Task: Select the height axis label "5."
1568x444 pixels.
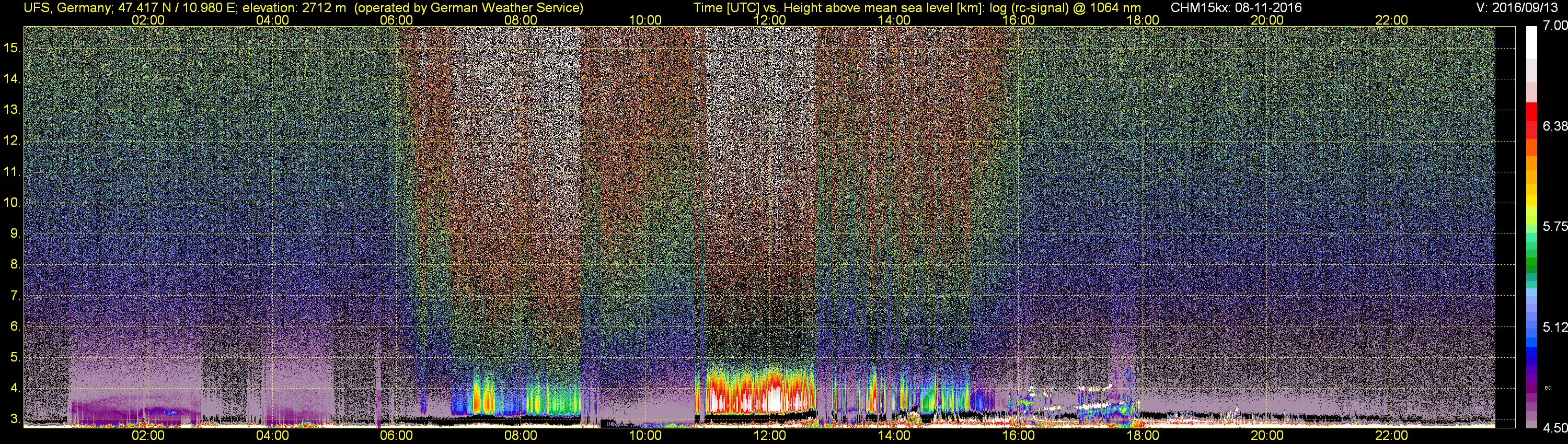Action: point(15,358)
